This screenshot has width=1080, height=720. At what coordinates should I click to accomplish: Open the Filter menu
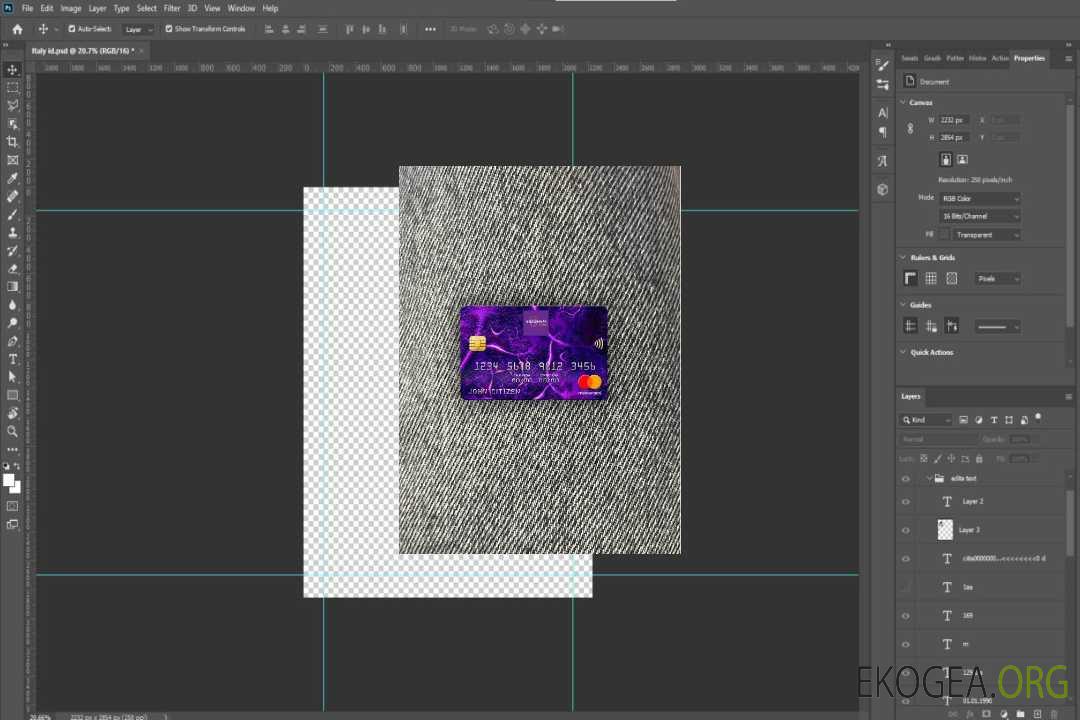click(172, 8)
